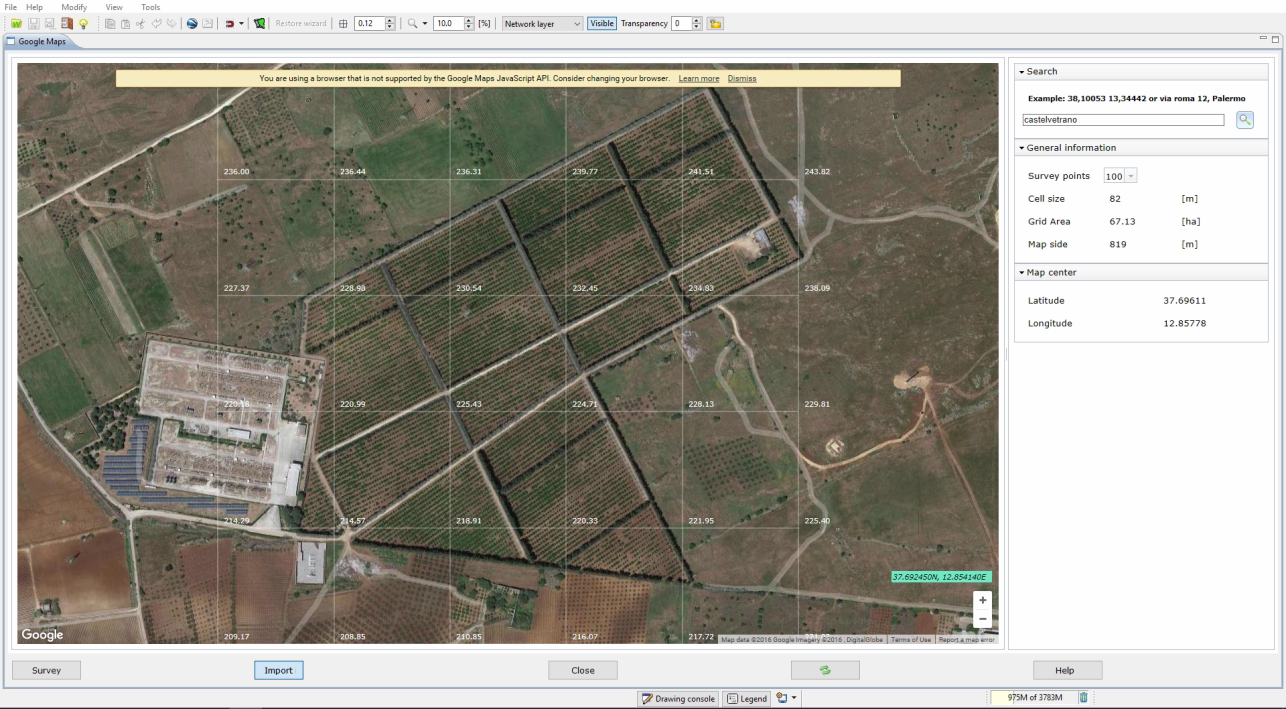
Task: Click the lightbulb hint icon
Action: click(x=83, y=23)
